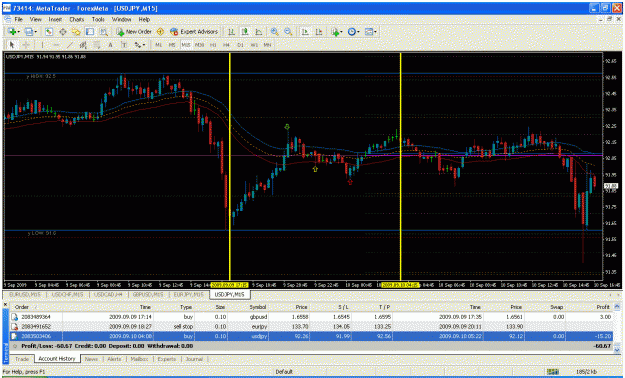Open the Profiles toolbar button
Screen dimensions: 625x378
(28, 32)
